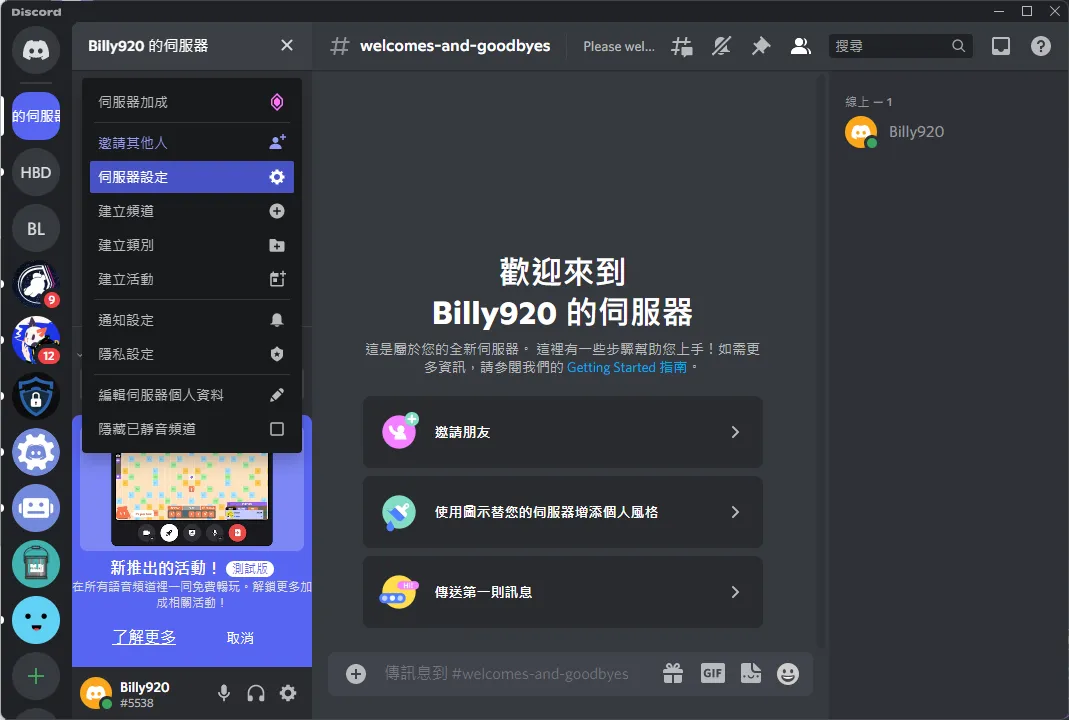Select member Billy920 in member list
This screenshot has width=1069, height=720.
tap(948, 132)
